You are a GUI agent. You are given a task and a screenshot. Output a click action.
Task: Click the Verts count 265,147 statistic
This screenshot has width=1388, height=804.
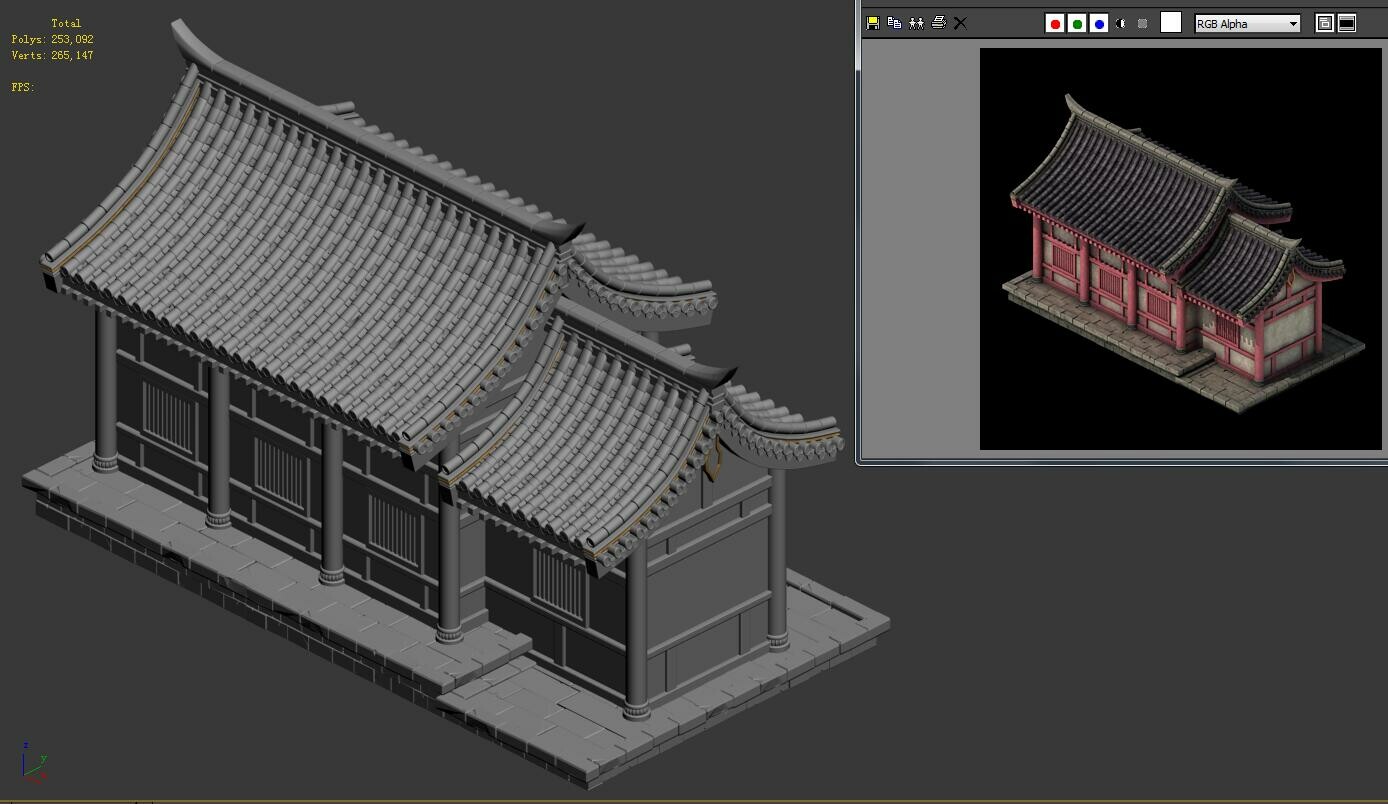click(x=52, y=55)
